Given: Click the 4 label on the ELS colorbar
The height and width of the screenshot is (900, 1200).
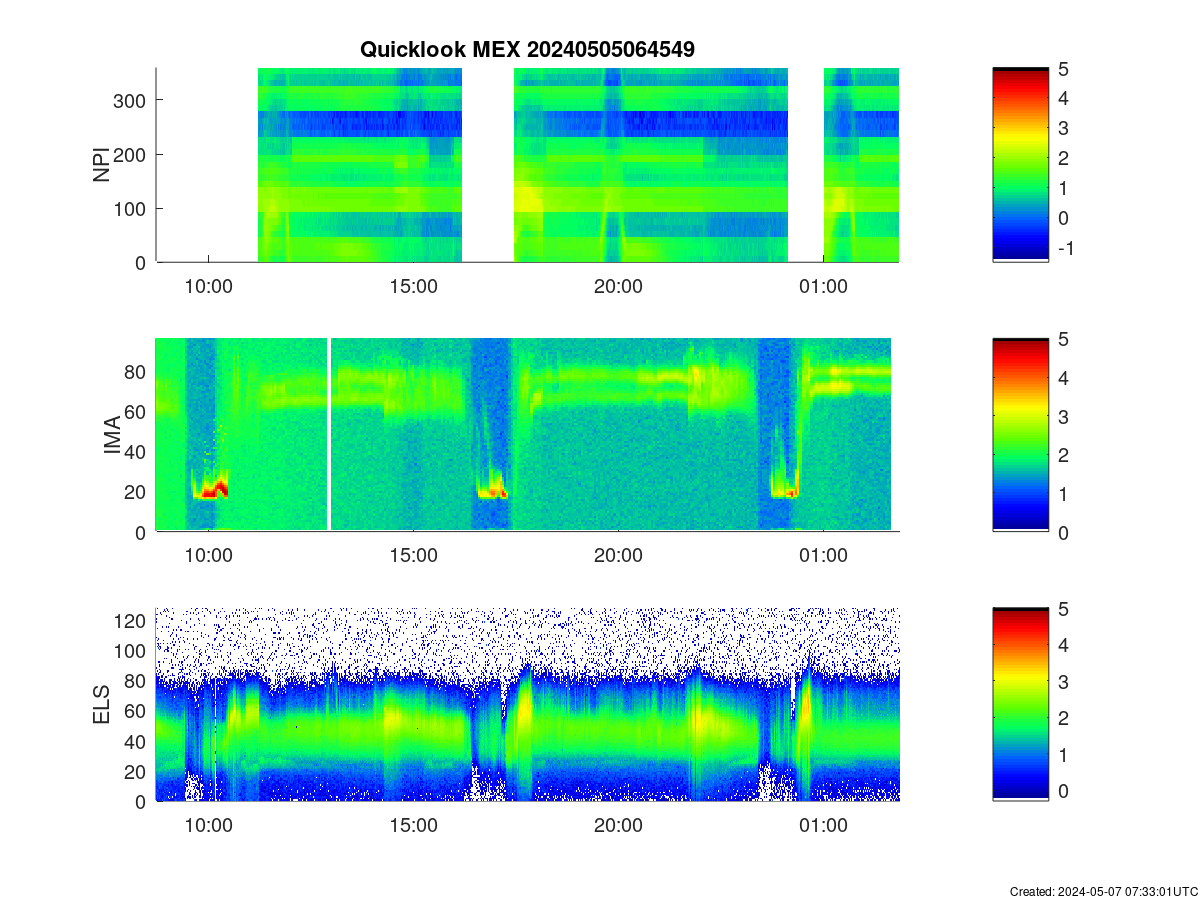Looking at the screenshot, I should tap(1063, 645).
